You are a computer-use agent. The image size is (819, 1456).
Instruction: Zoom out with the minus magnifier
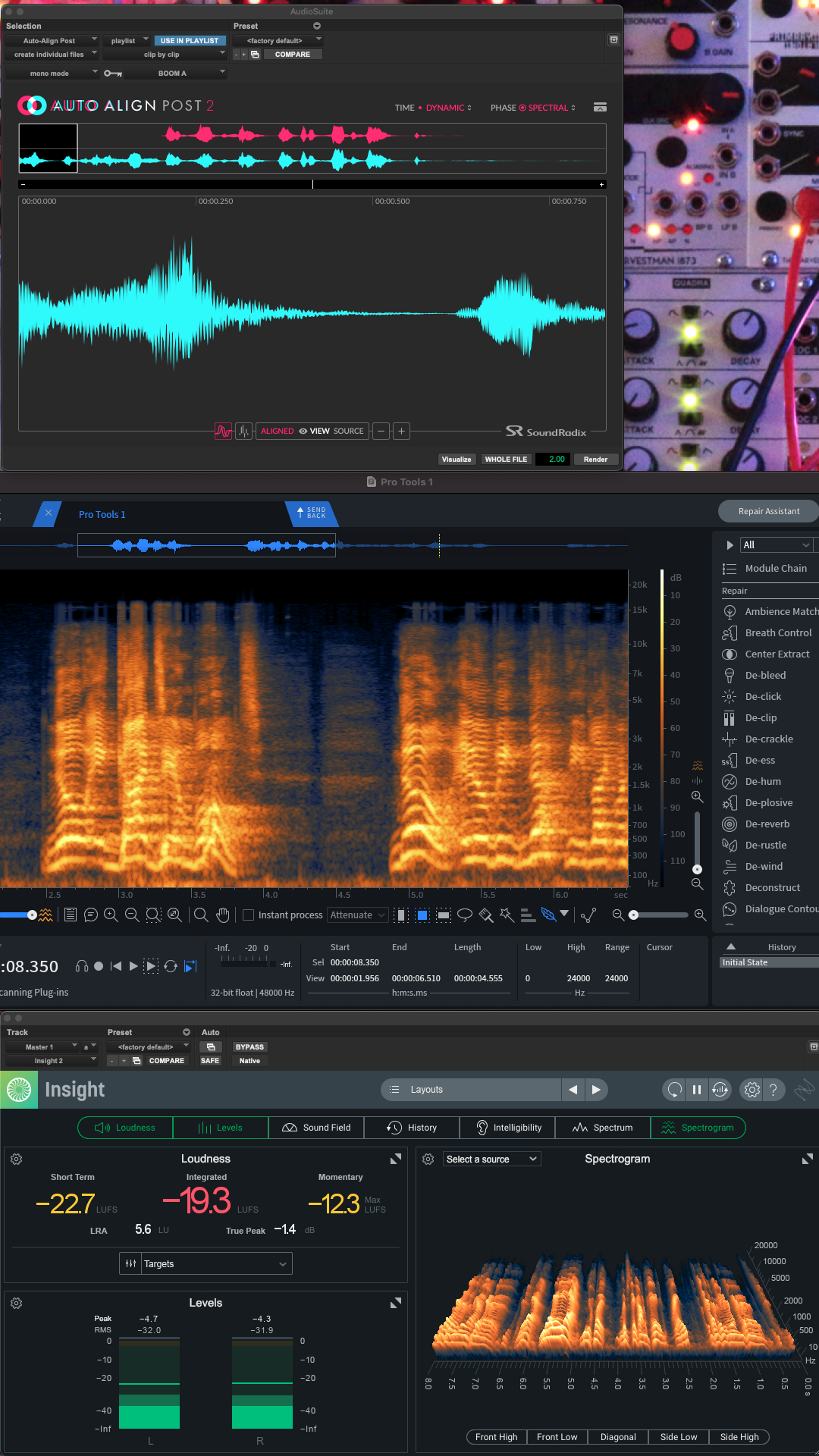click(132, 915)
